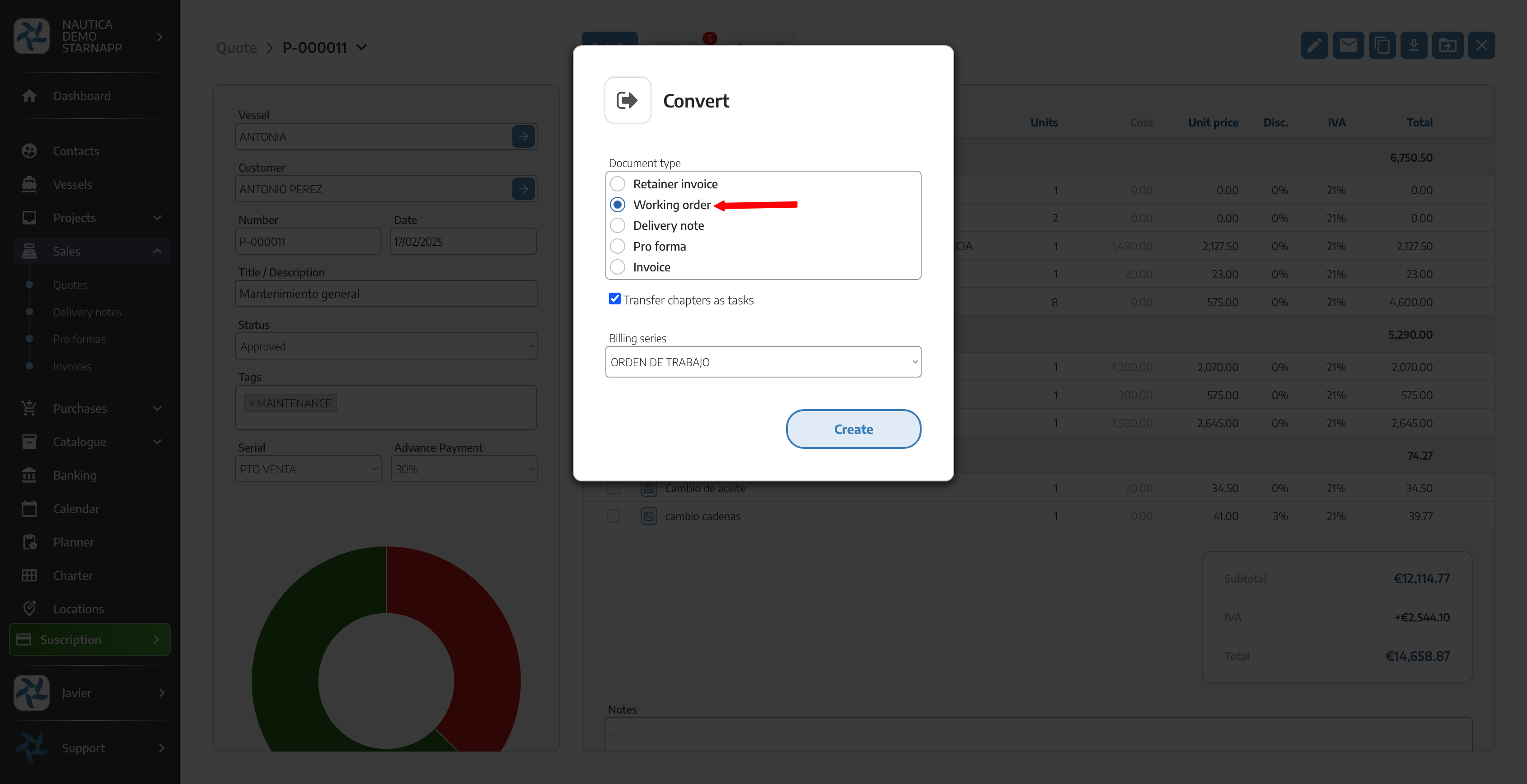Open Banking from the sidebar

(x=75, y=475)
